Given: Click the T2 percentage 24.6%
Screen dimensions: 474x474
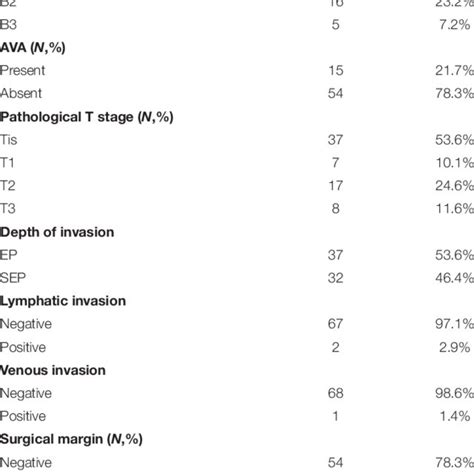Looking at the screenshot, I should 454,186.
